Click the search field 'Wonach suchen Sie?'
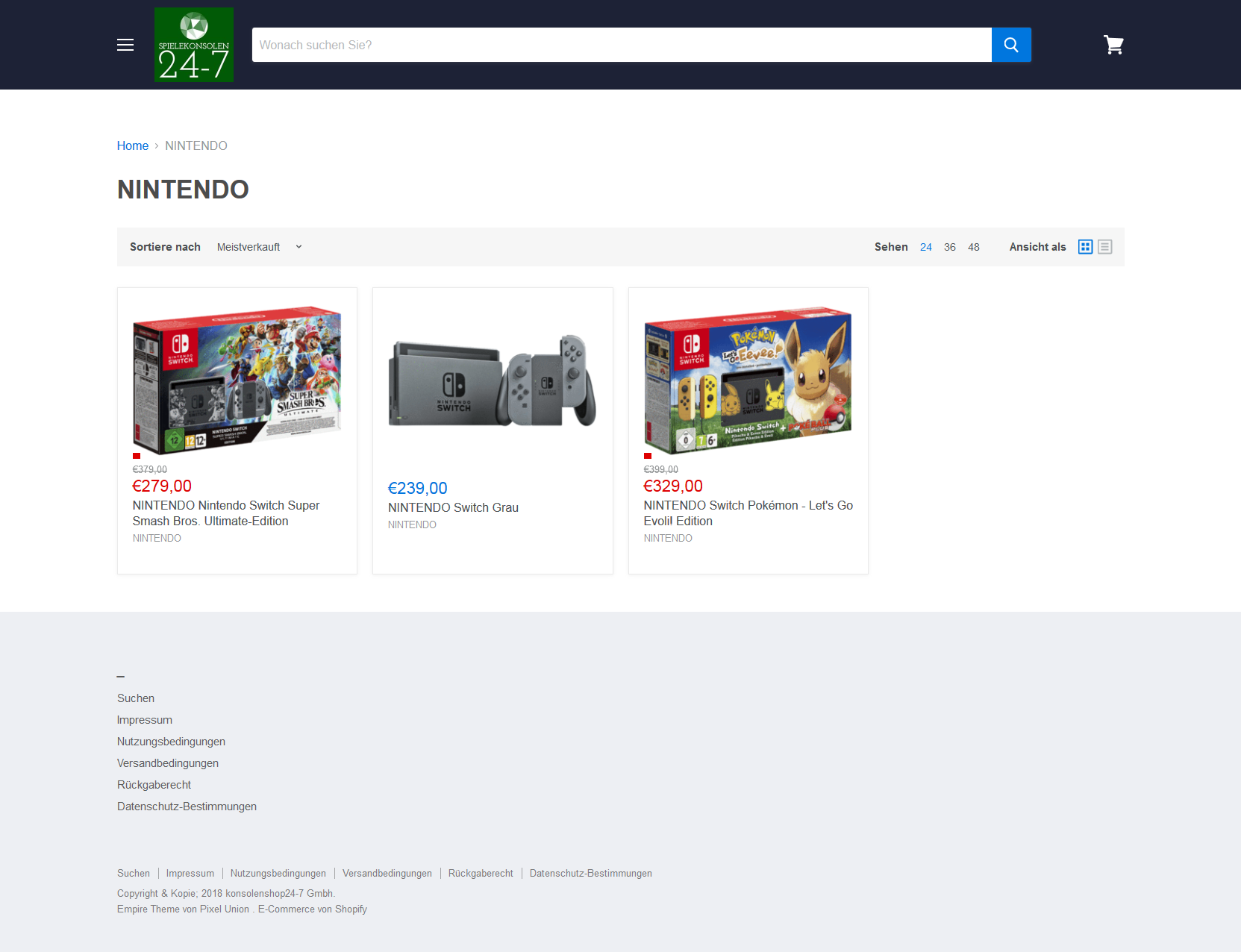 click(622, 45)
